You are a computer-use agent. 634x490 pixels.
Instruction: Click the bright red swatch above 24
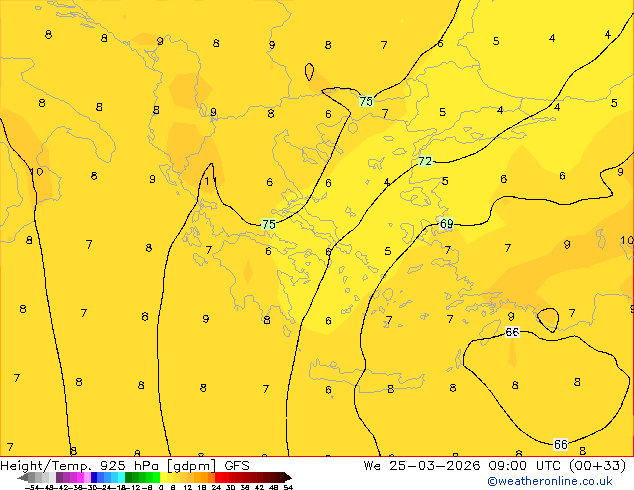pyautogui.click(x=218, y=477)
